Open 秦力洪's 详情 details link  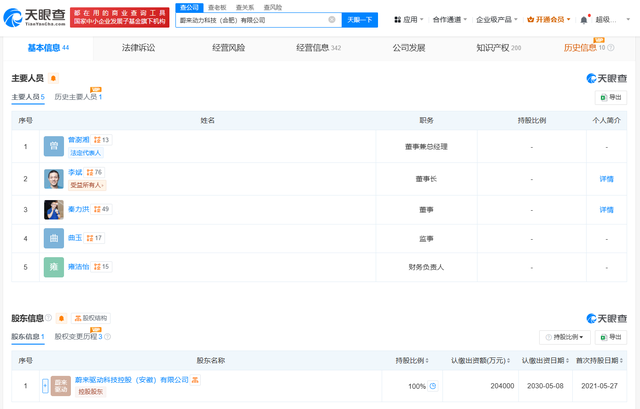(x=606, y=210)
